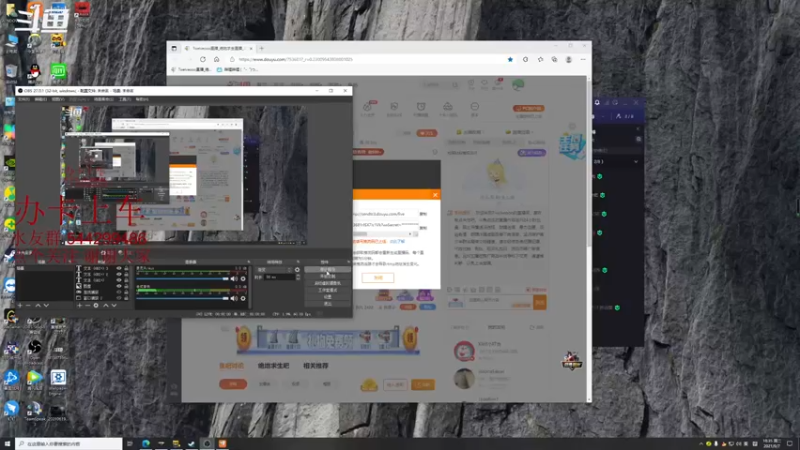Open OBS 工具 menu
Viewport: 800px width, 450px height.
click(125, 99)
